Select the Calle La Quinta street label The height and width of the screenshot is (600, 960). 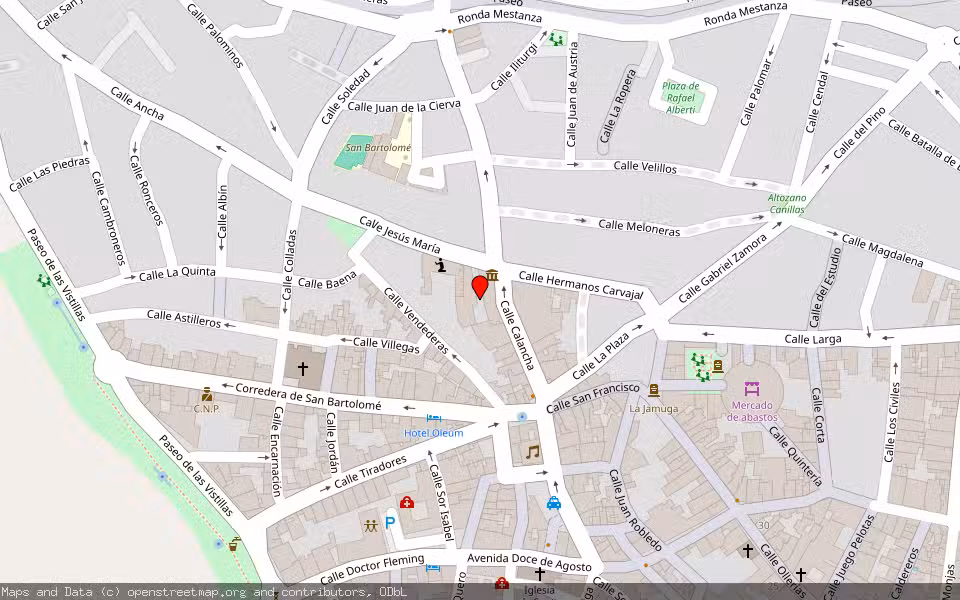click(x=177, y=274)
